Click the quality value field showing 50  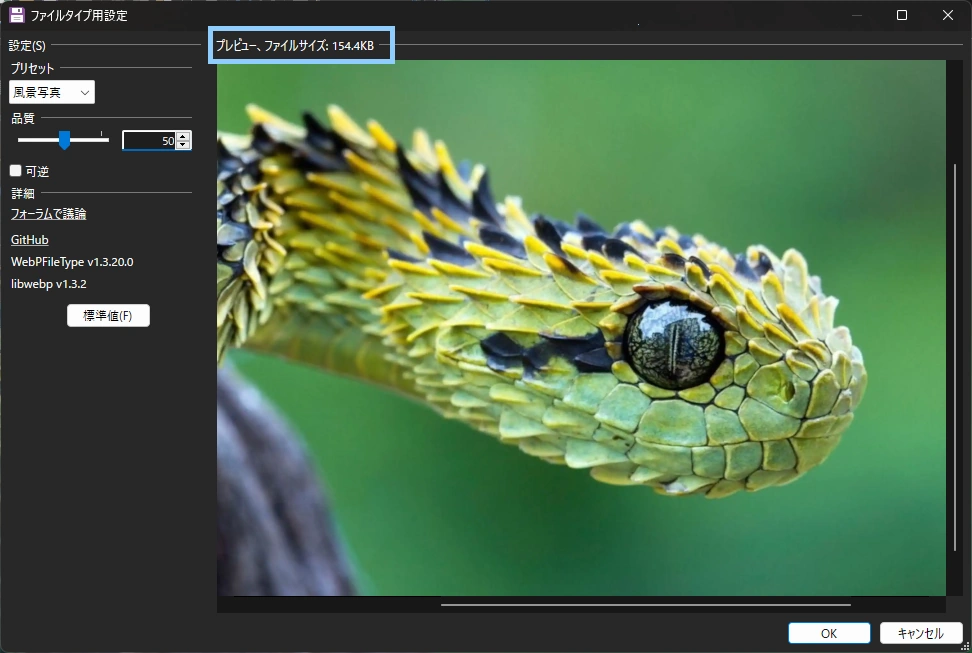tap(150, 141)
